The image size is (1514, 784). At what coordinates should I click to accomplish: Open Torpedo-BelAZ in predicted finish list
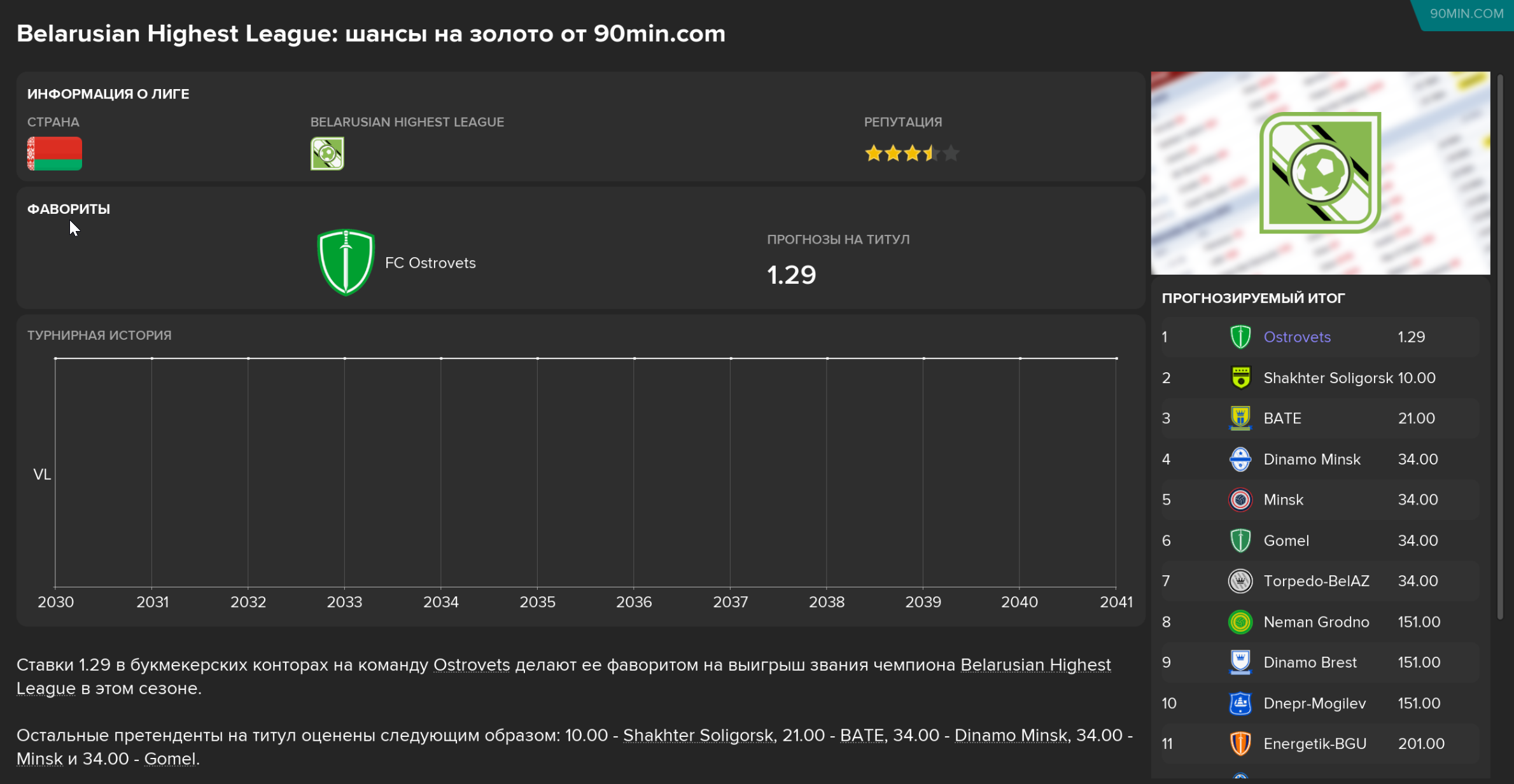point(1317,581)
